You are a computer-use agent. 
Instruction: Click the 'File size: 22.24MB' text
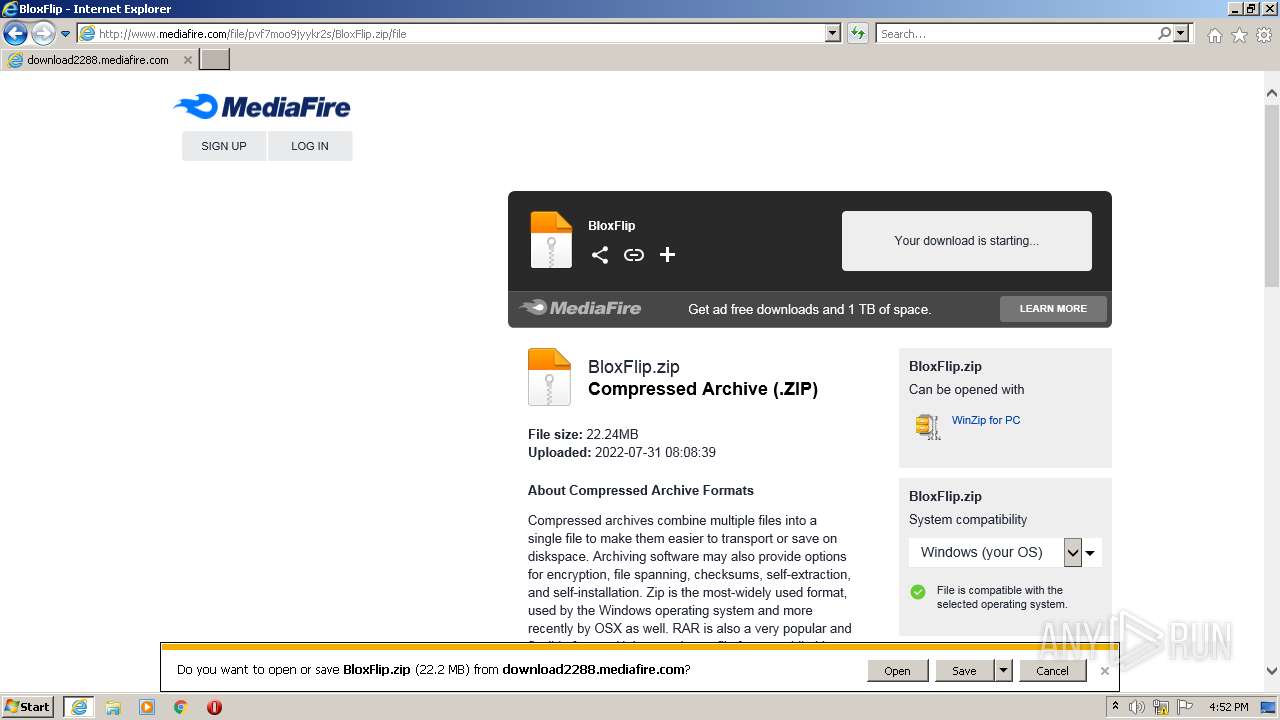coord(583,435)
